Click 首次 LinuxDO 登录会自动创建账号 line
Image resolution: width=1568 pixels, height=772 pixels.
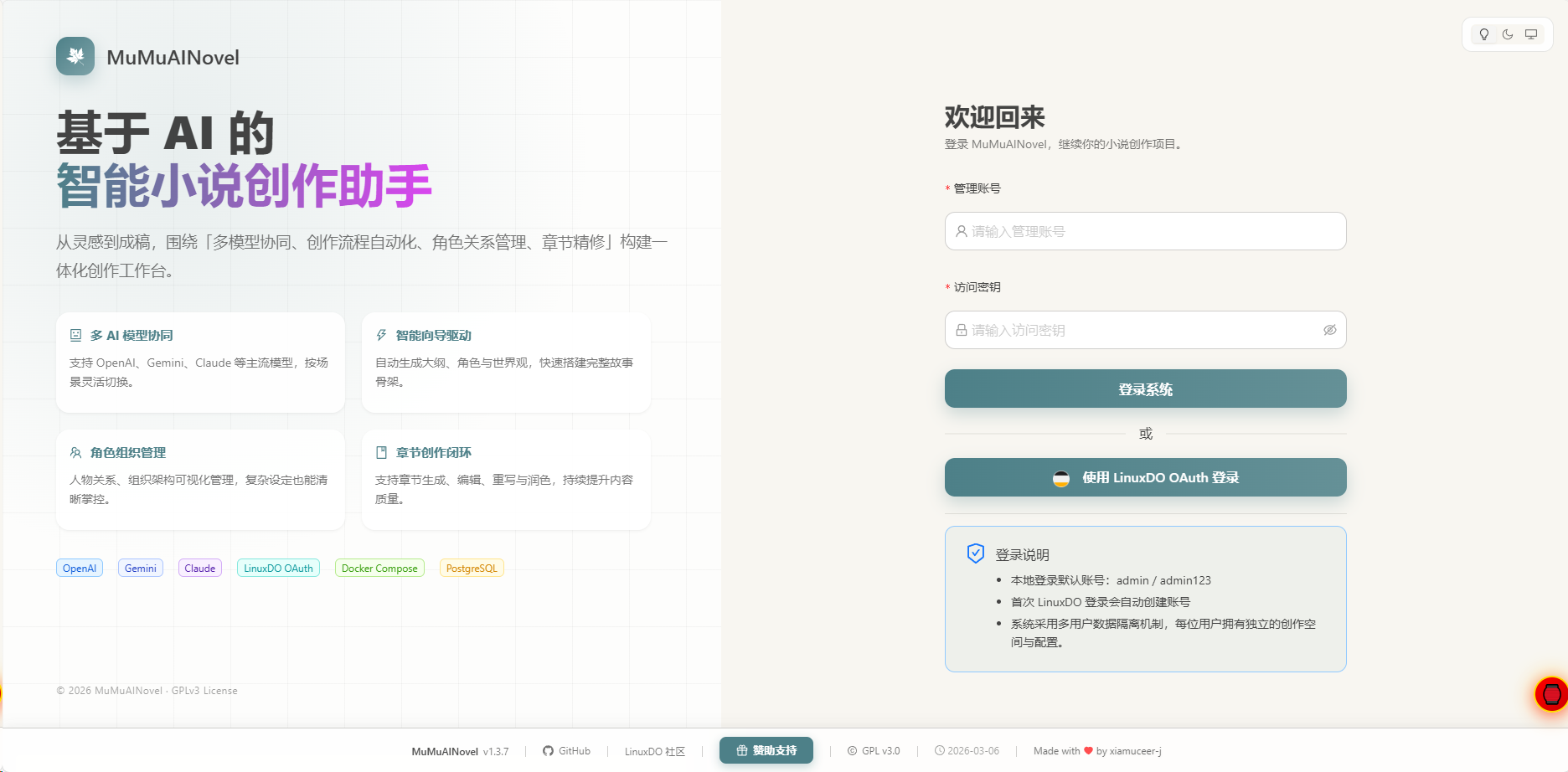click(x=1101, y=602)
